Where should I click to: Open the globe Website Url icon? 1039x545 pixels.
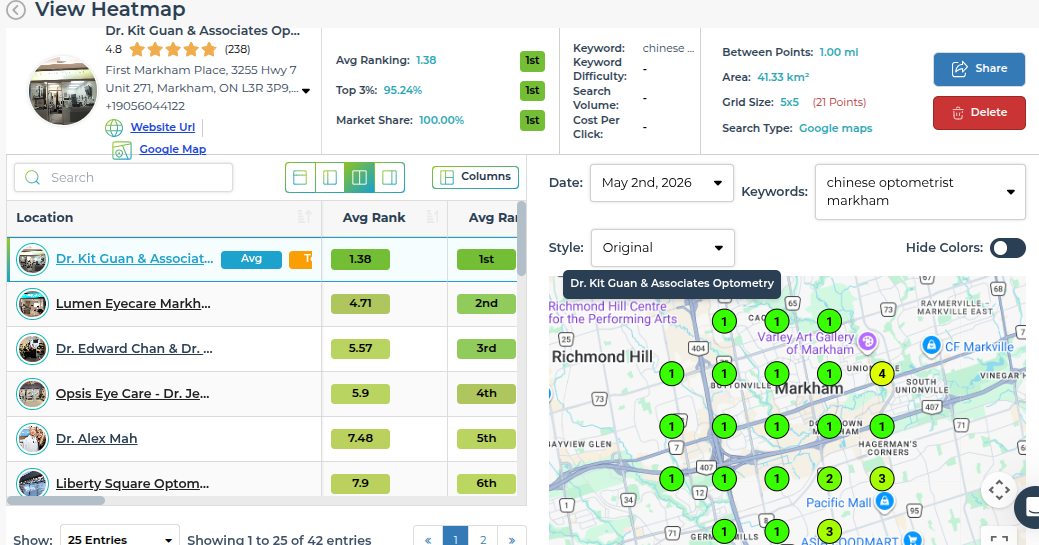(114, 127)
